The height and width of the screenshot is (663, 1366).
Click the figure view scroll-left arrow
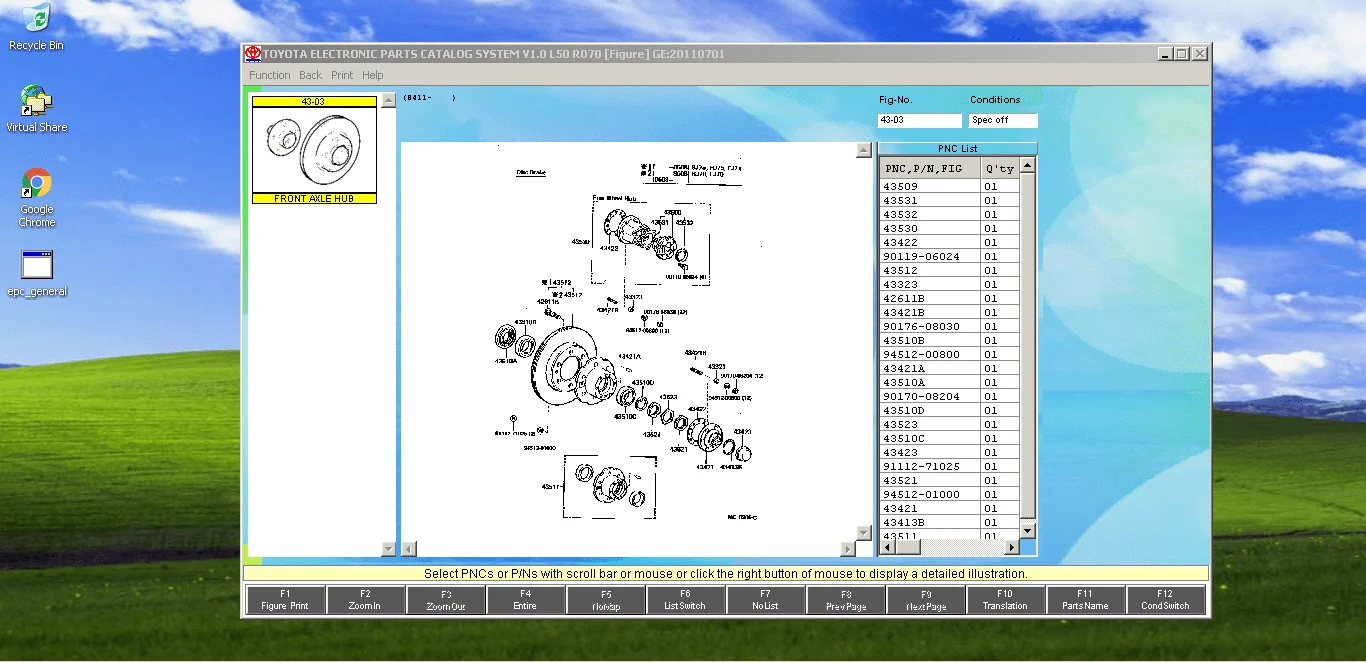pos(408,549)
